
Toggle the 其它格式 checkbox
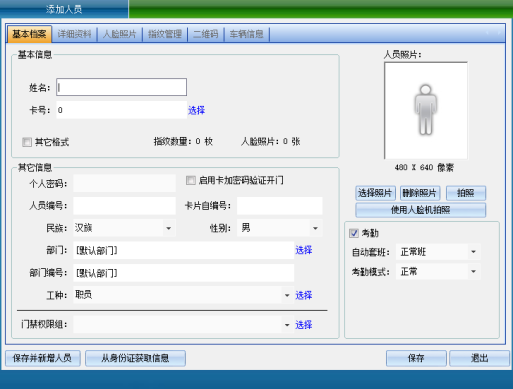click(27, 142)
